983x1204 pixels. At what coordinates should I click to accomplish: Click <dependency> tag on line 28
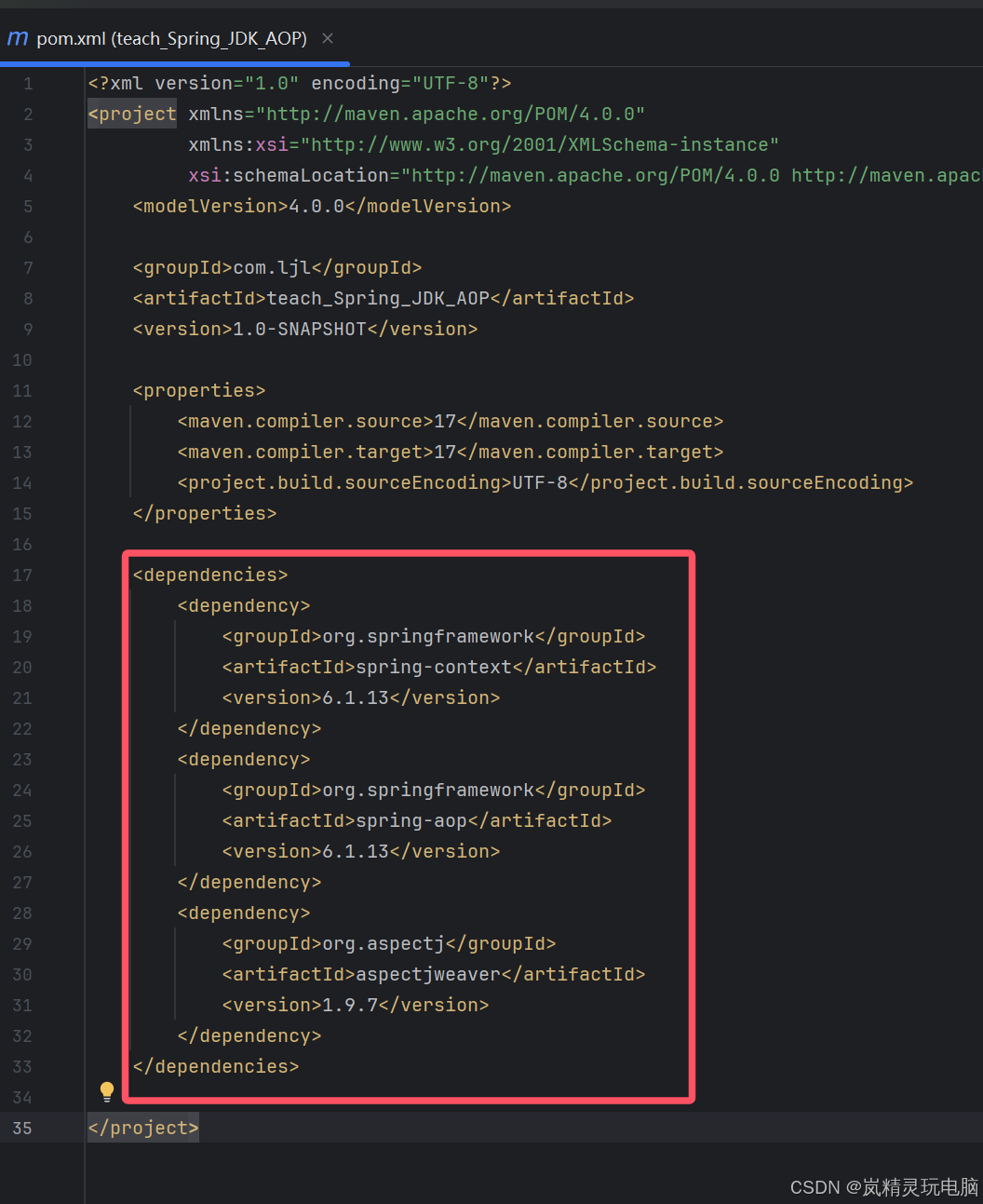(244, 913)
